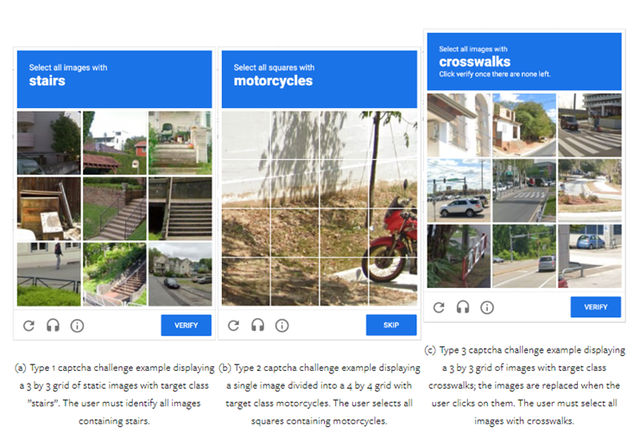Select tile showing person walking by fence
640x434 pixels.
coord(49,273)
